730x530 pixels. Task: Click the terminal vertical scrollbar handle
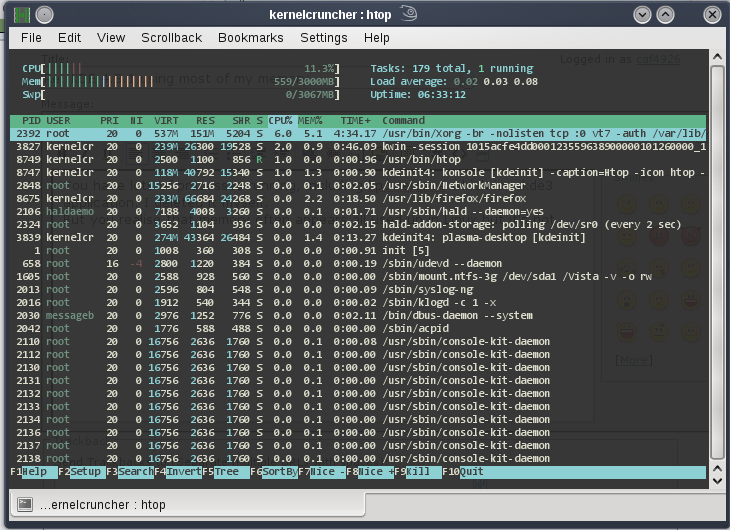pyautogui.click(x=717, y=262)
